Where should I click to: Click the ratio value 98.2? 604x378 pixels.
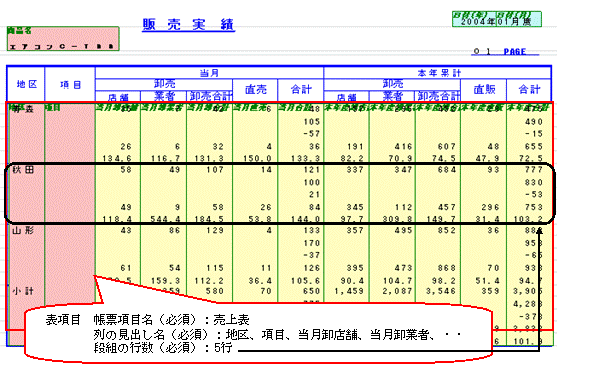pos(444,281)
